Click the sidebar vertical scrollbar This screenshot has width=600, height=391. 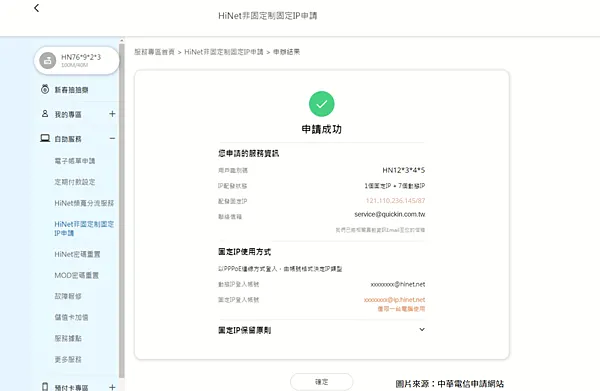122,210
